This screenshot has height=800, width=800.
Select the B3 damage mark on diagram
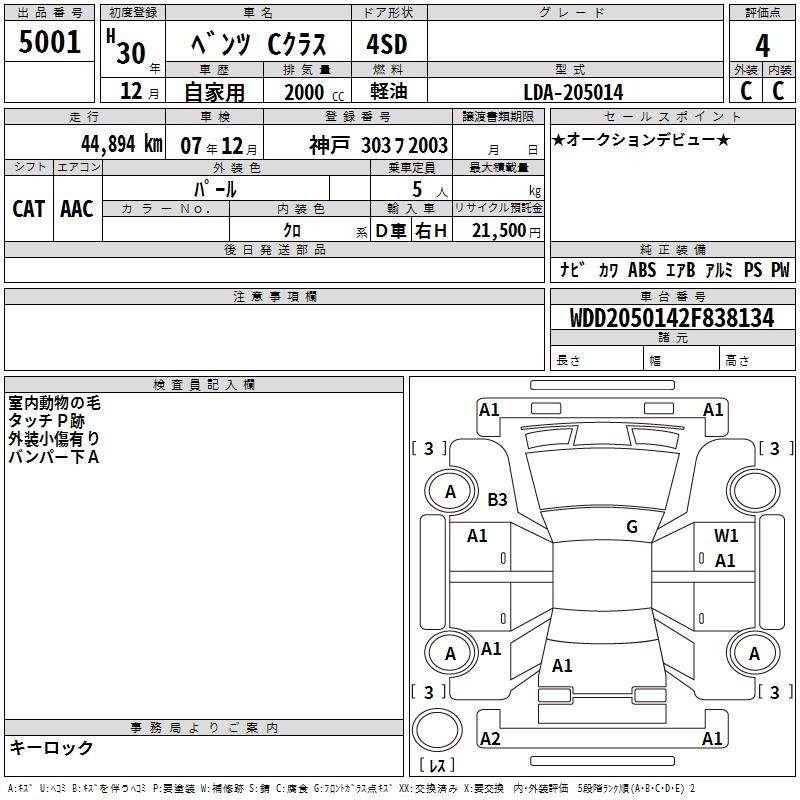click(497, 499)
